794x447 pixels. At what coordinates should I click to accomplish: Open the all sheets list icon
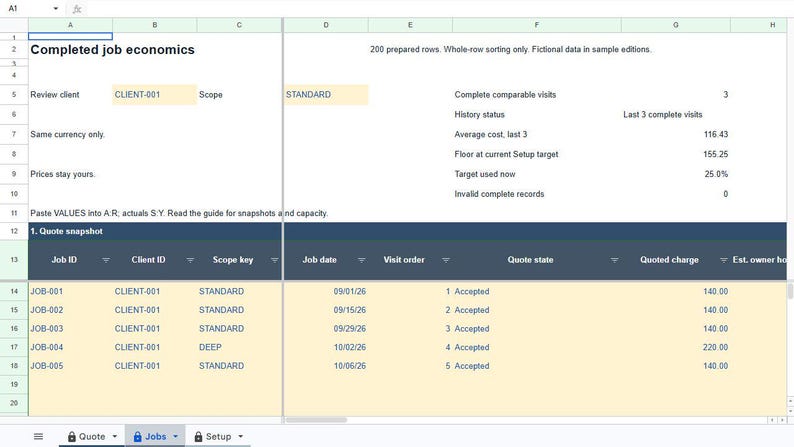point(38,436)
